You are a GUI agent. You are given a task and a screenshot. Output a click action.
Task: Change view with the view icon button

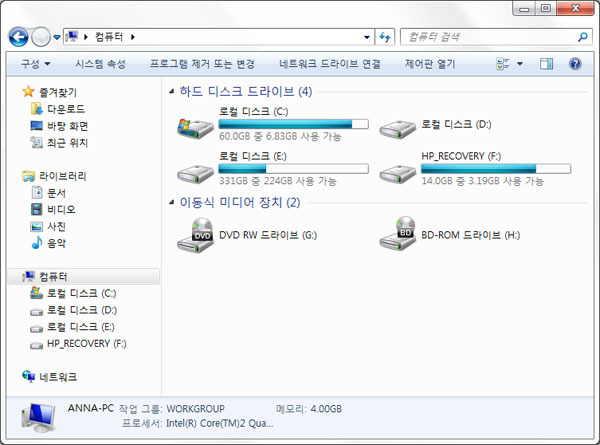503,64
